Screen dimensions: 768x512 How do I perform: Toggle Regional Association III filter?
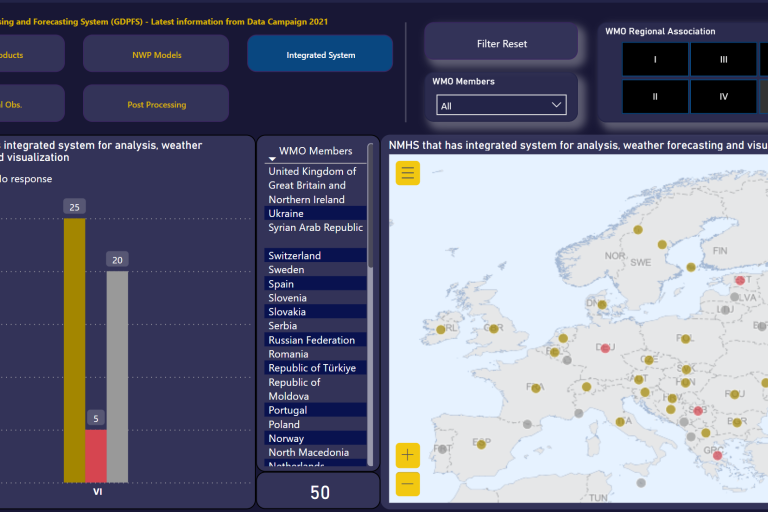[723, 59]
